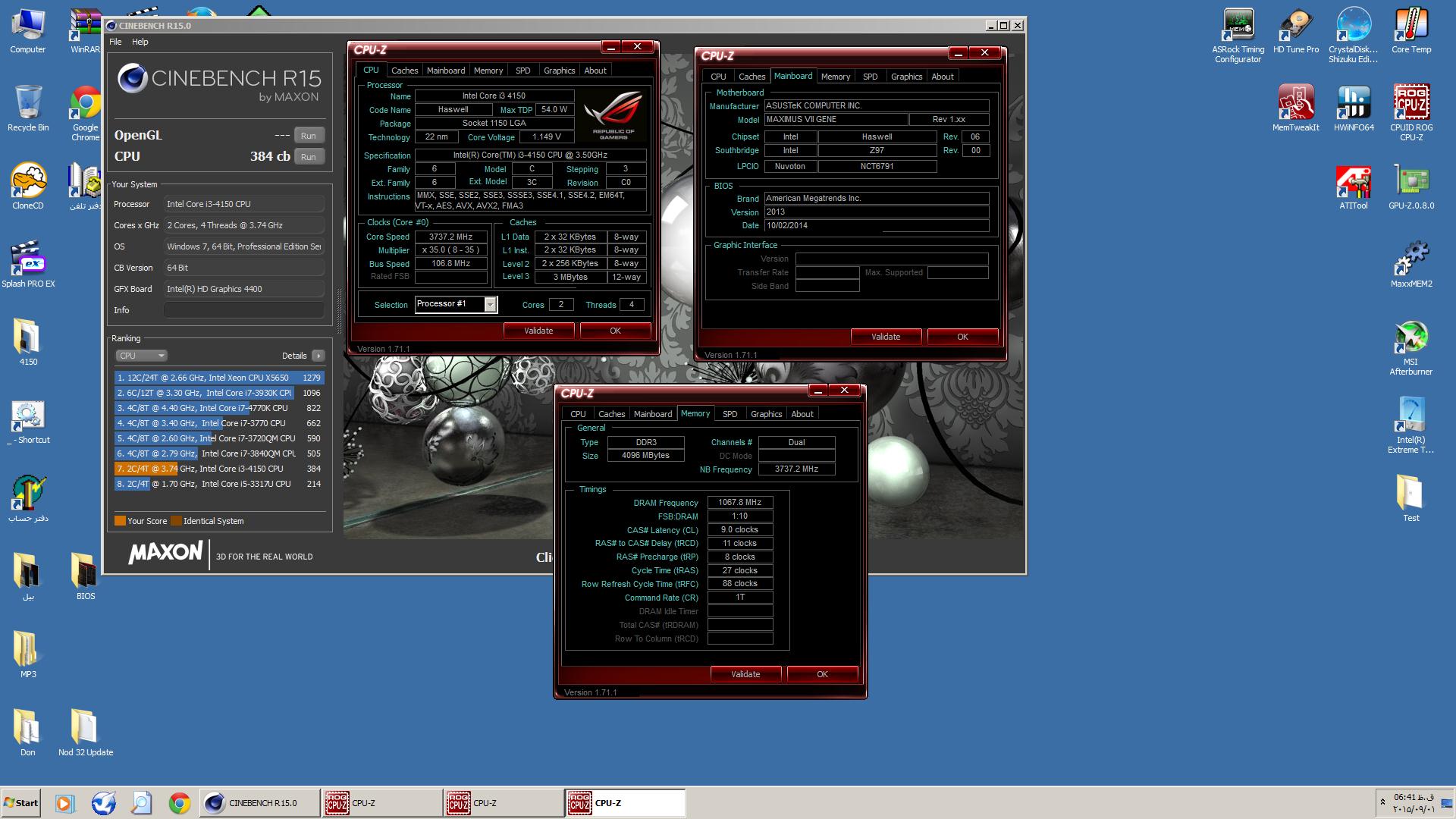Open the MP3 folder
The width and height of the screenshot is (1456, 819).
(28, 655)
